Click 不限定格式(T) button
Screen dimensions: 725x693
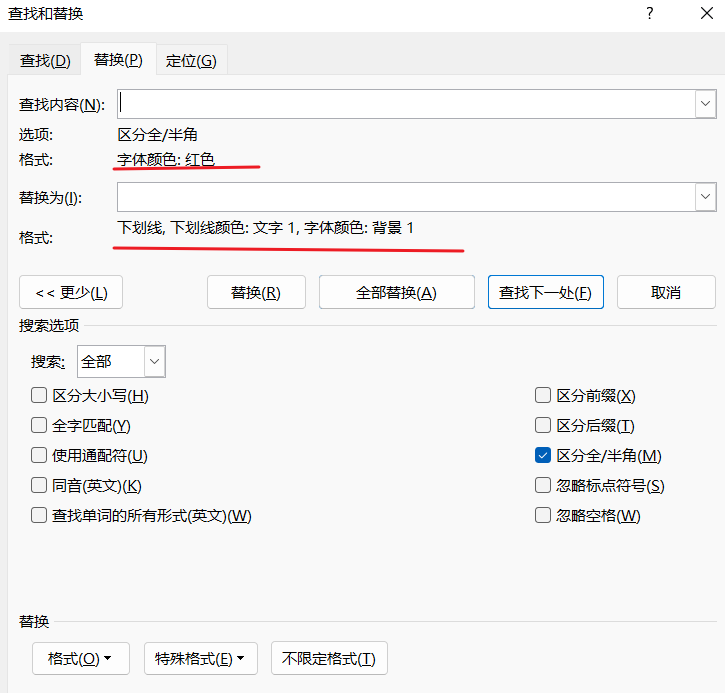[x=329, y=658]
